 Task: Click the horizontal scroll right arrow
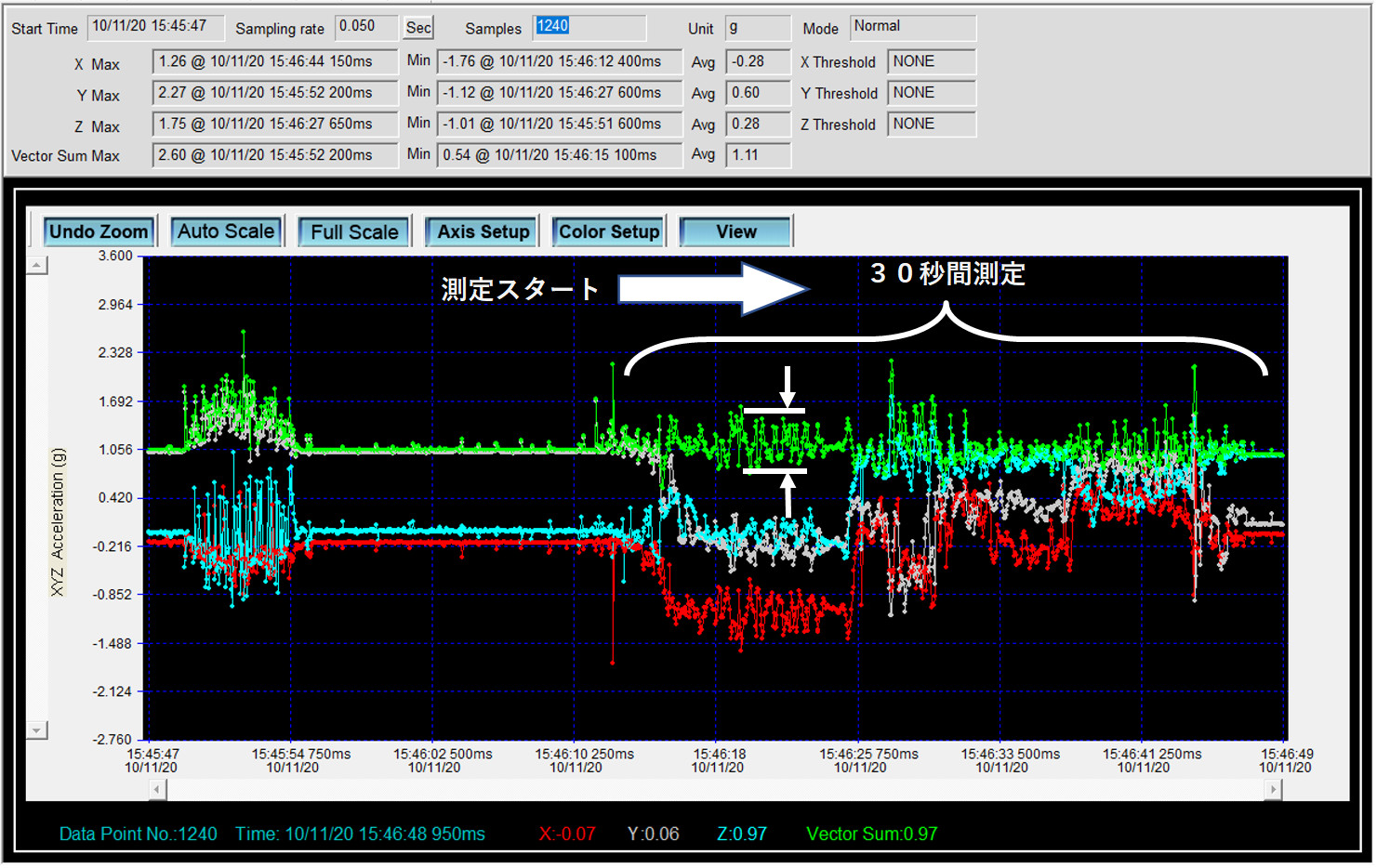1273,790
